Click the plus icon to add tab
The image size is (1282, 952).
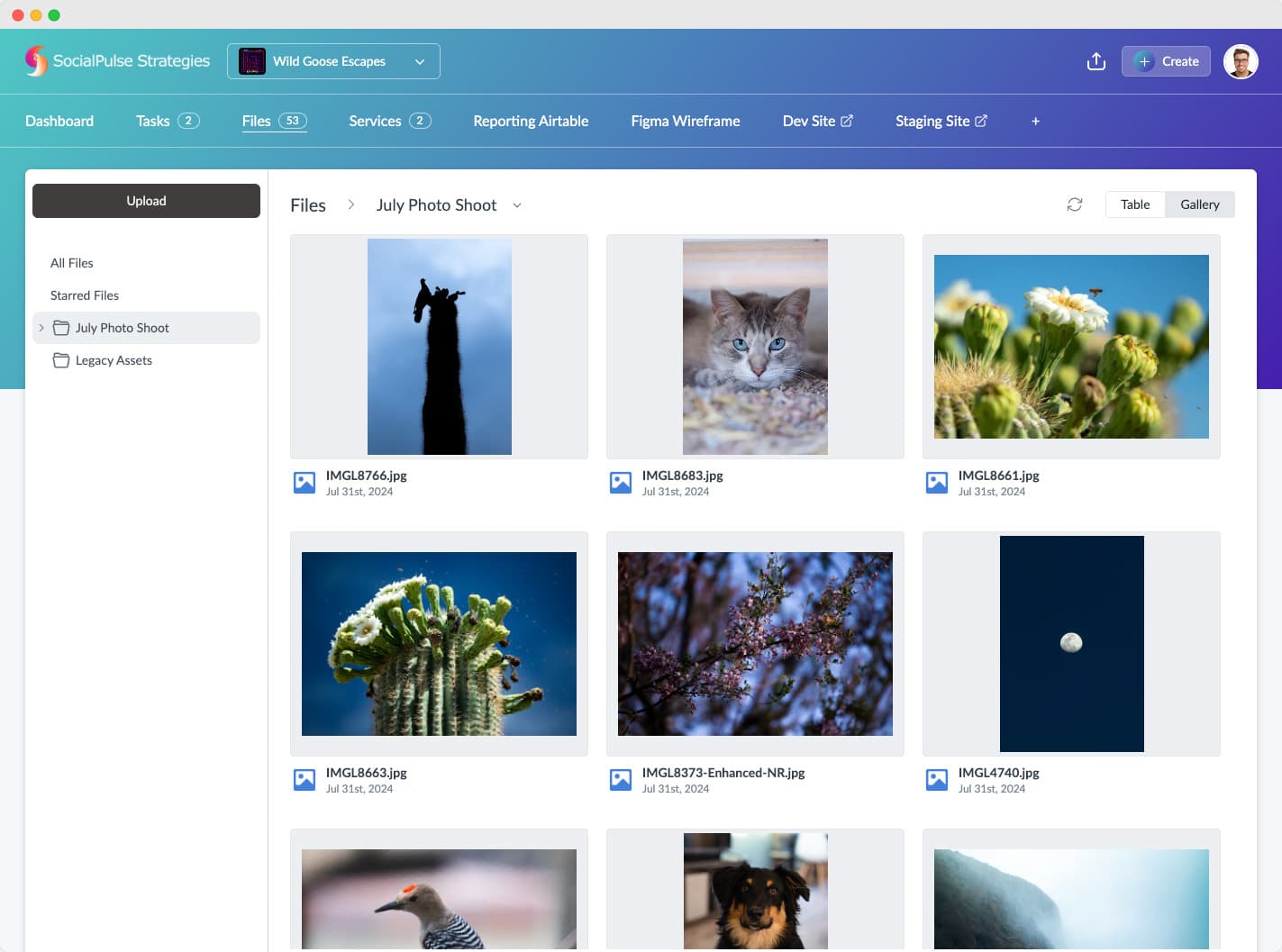tap(1035, 121)
